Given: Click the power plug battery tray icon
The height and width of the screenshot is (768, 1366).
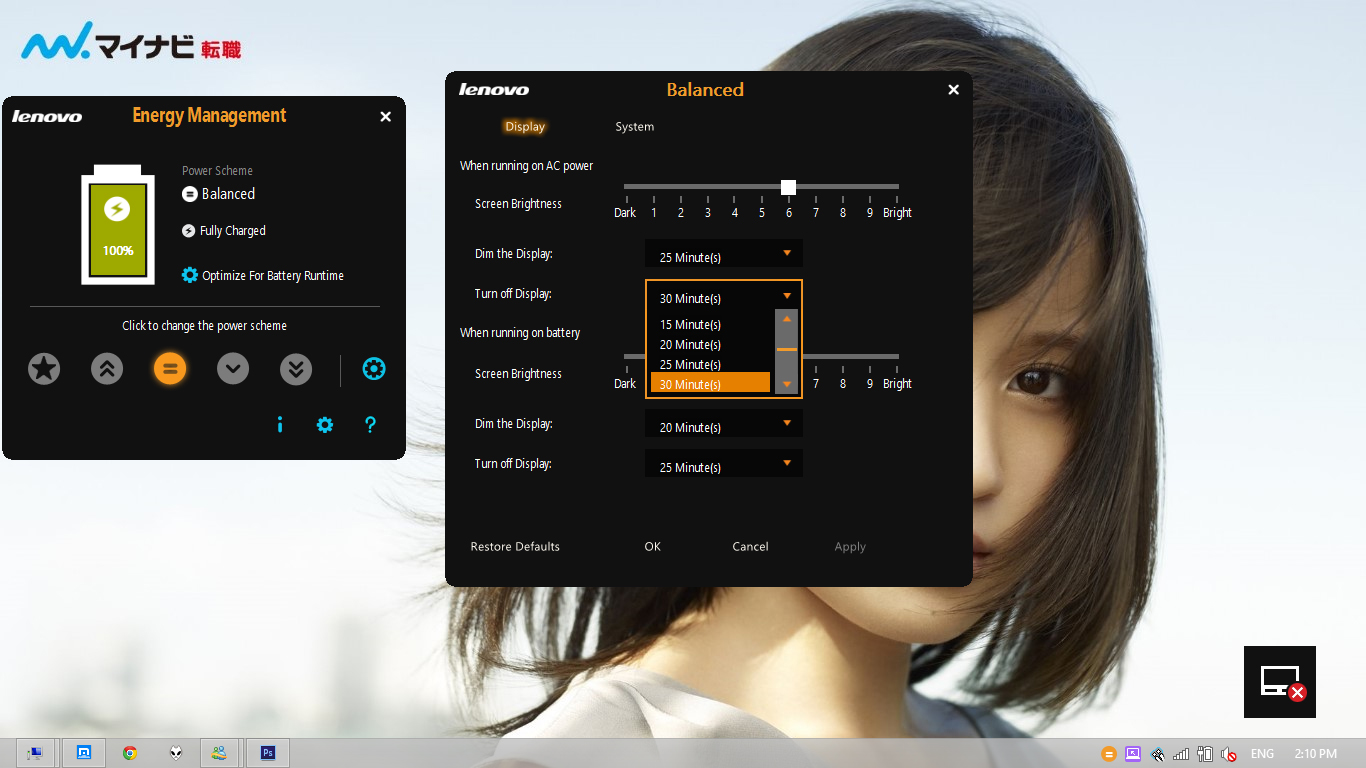Looking at the screenshot, I should pyautogui.click(x=1205, y=754).
